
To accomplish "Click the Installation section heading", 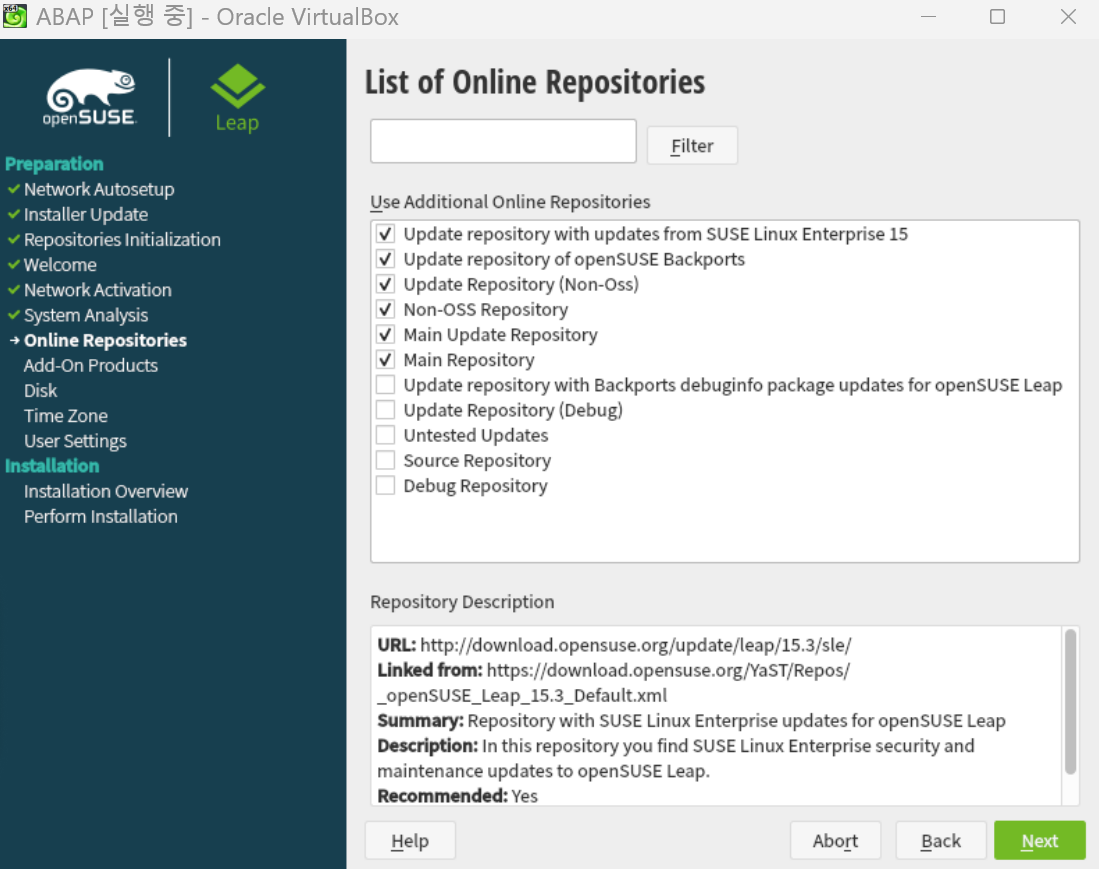I will click(x=52, y=466).
